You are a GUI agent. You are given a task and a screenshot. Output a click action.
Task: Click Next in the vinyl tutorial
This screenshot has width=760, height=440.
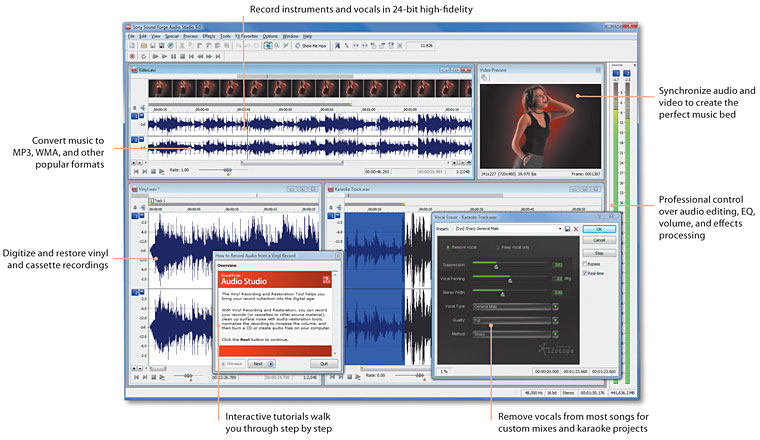[261, 363]
